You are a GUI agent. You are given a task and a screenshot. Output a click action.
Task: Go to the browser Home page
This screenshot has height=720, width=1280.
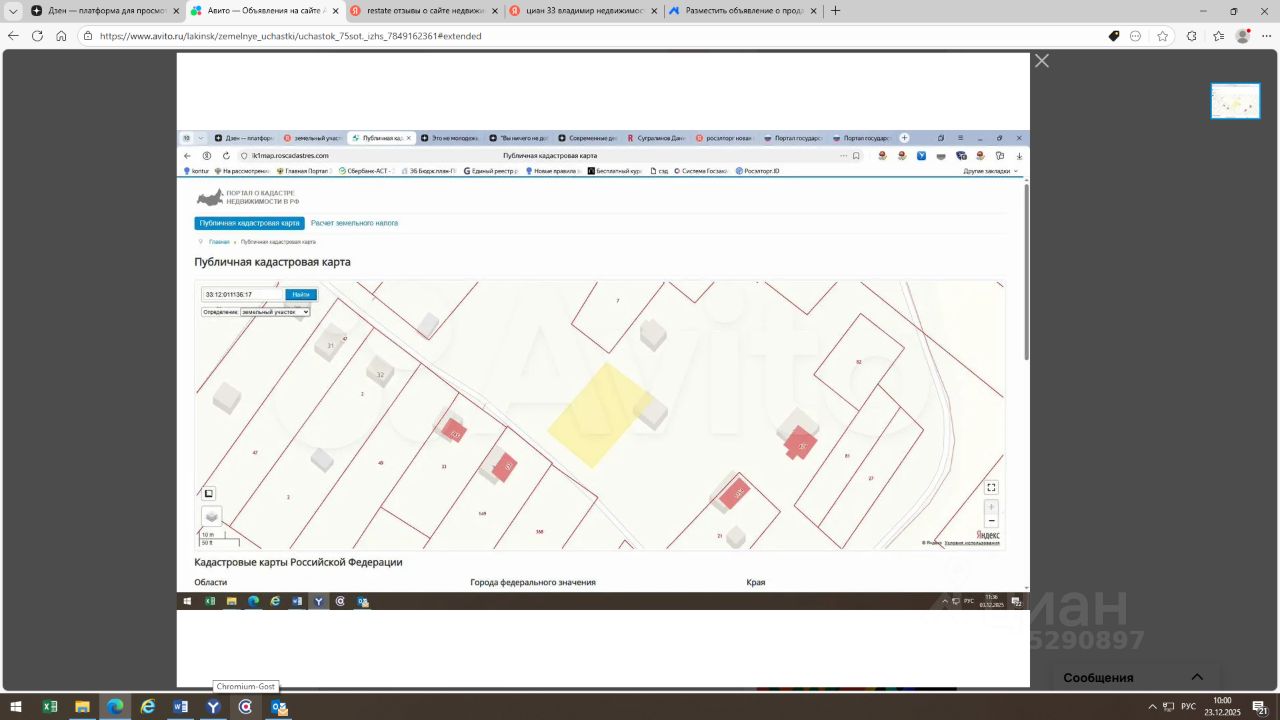click(x=61, y=36)
